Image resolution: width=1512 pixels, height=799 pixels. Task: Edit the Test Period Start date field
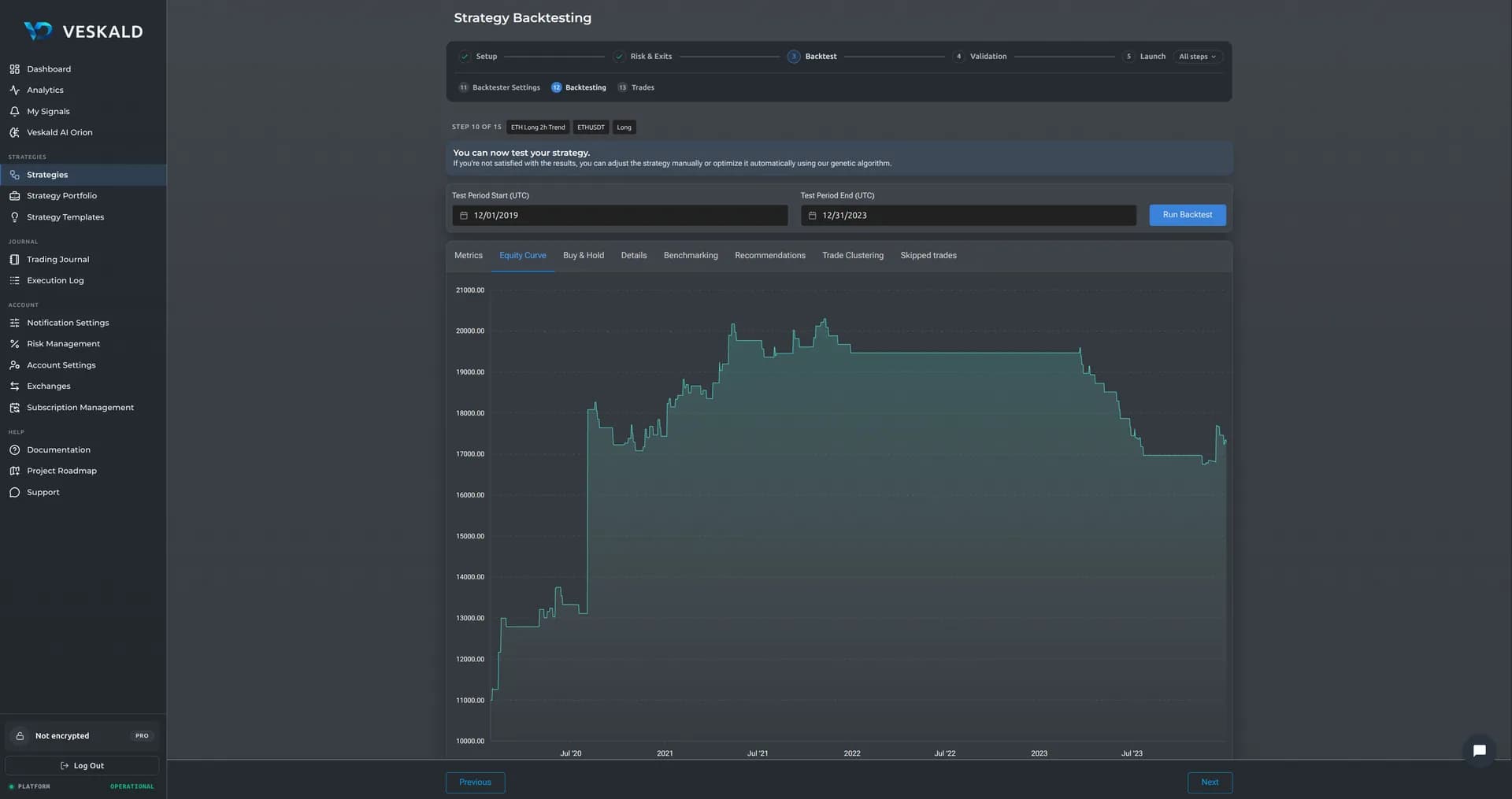coord(620,216)
